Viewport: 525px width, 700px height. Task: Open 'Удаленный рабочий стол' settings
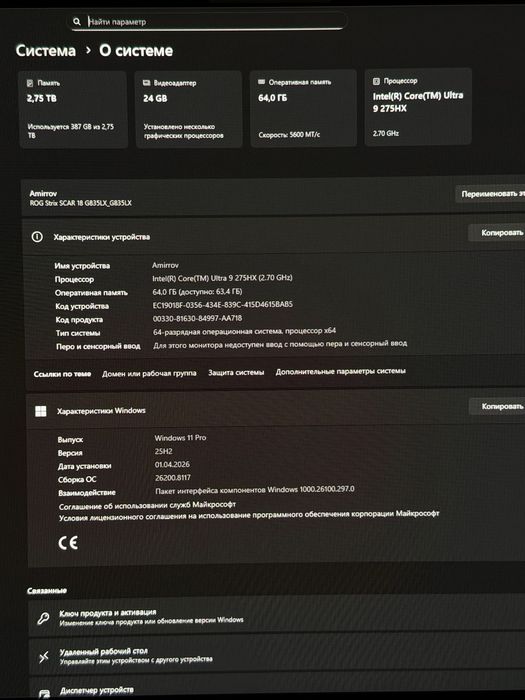click(x=277, y=655)
